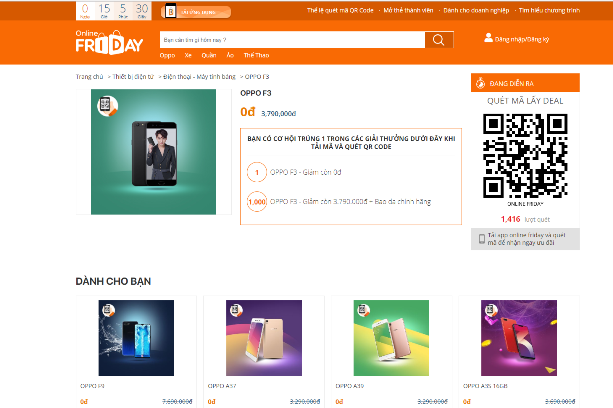Viewport: 613px width, 408px height.
Task: Click the 0đ price on the OPPO A57 card
Action: click(212, 401)
